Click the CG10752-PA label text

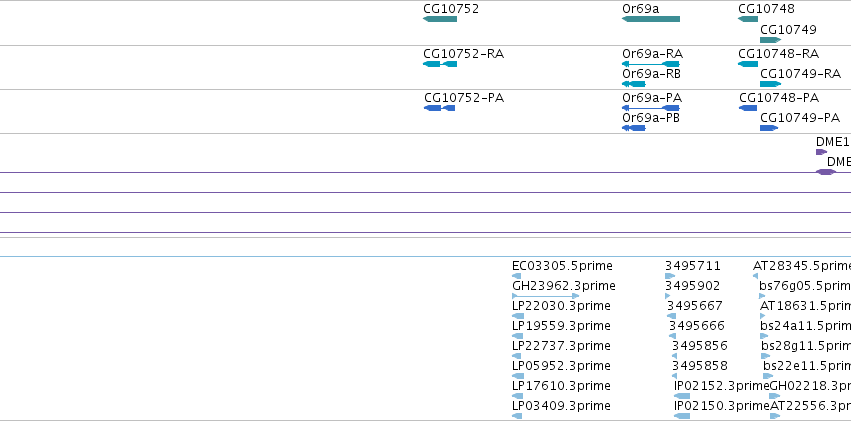point(464,98)
